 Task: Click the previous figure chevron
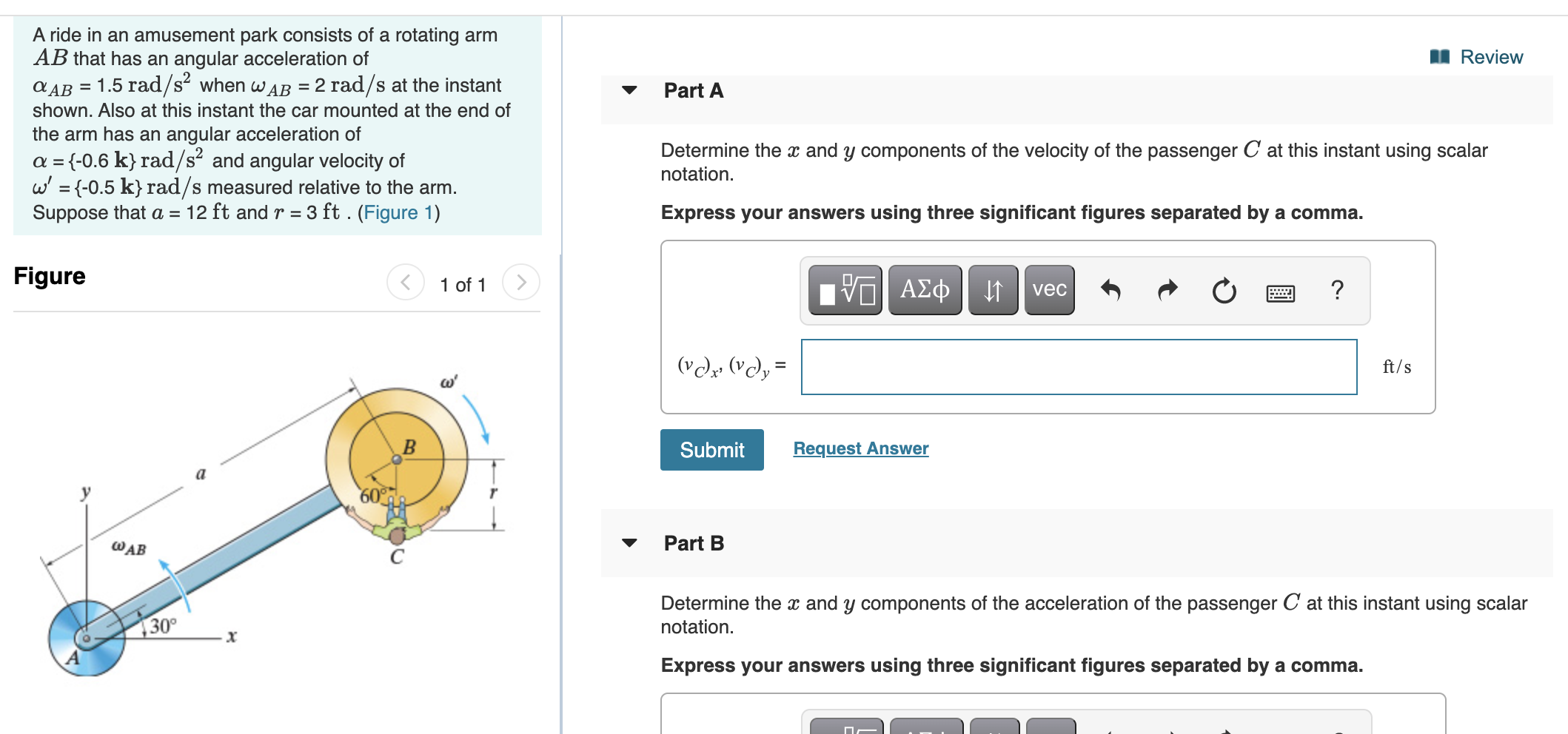tap(404, 282)
